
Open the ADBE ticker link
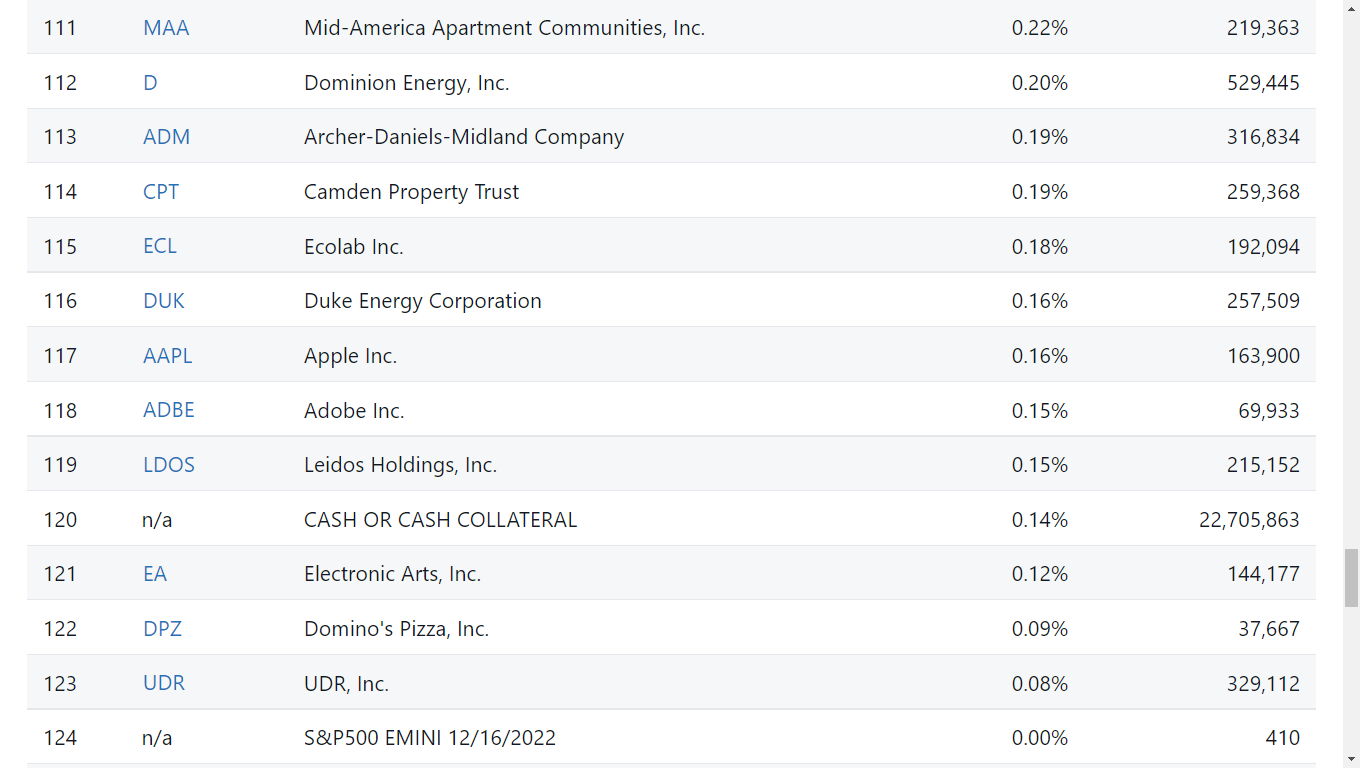(x=169, y=410)
